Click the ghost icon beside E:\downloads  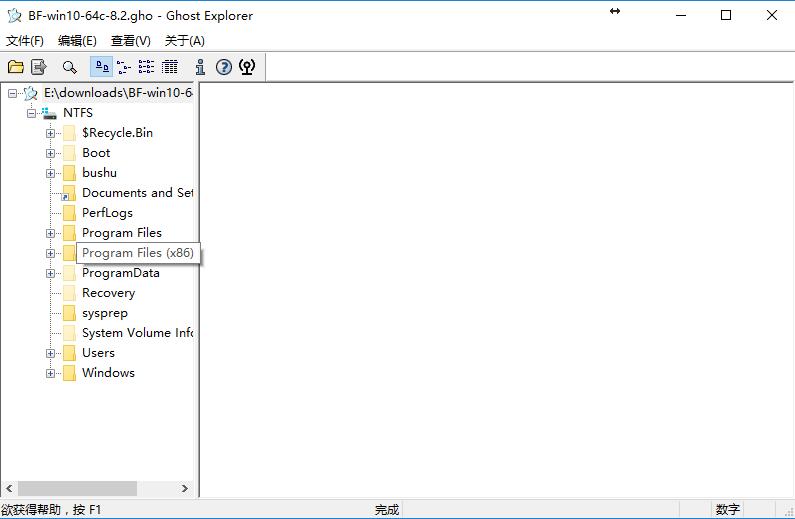[30, 93]
